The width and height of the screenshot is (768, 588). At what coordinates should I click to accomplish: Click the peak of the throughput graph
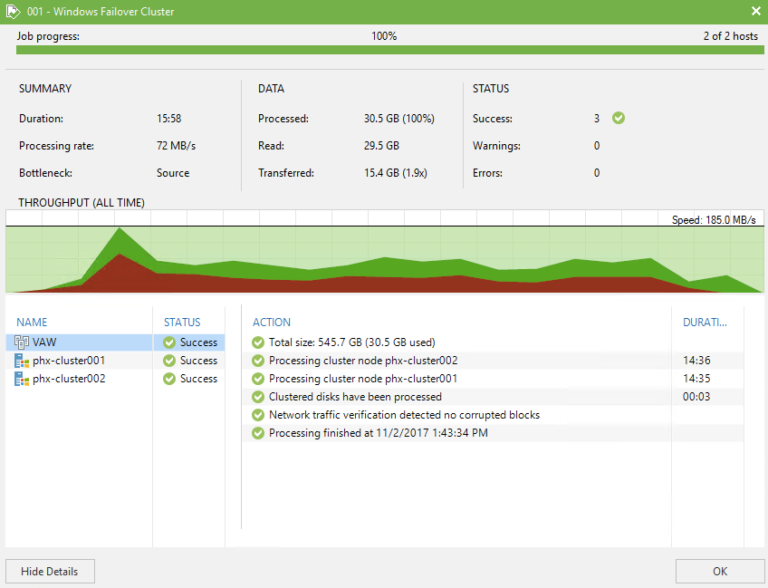tap(119, 229)
